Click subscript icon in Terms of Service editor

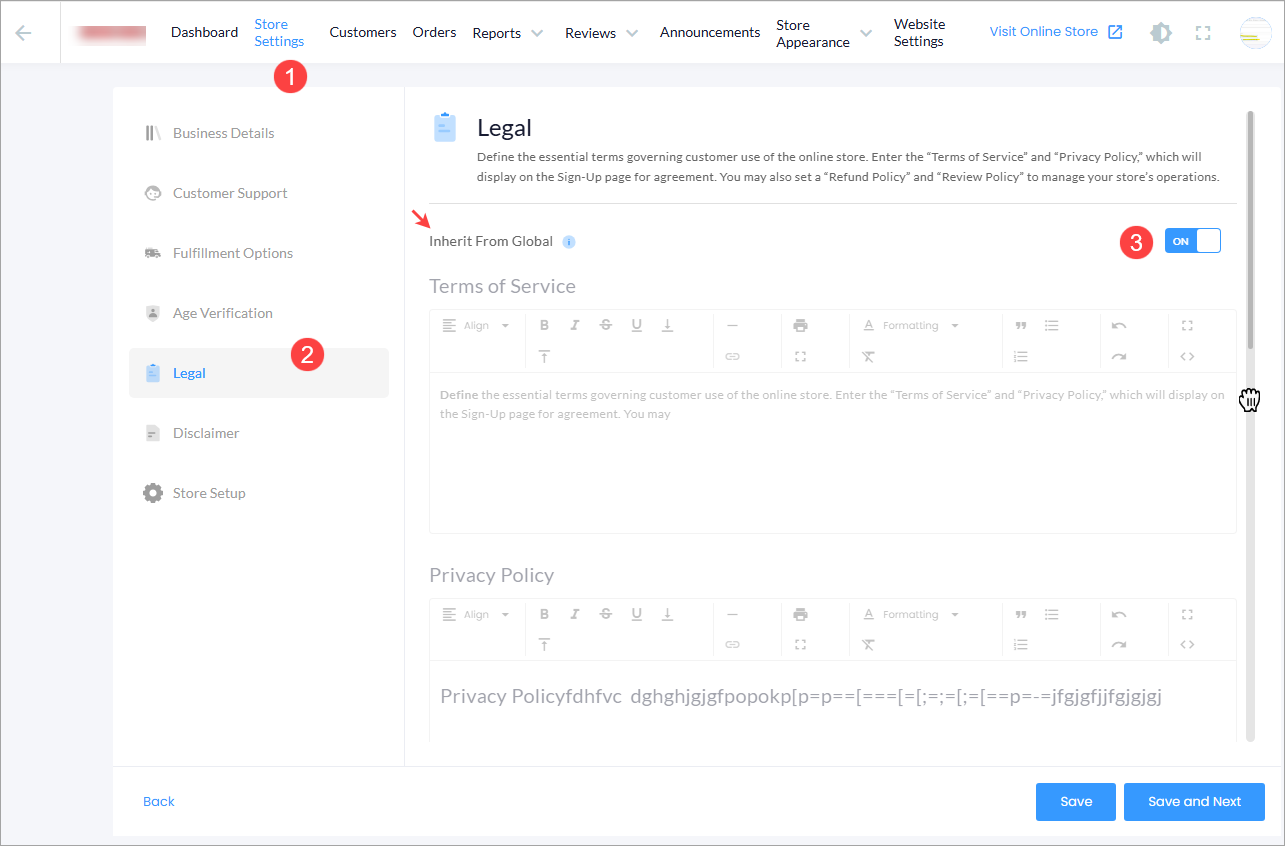(667, 325)
